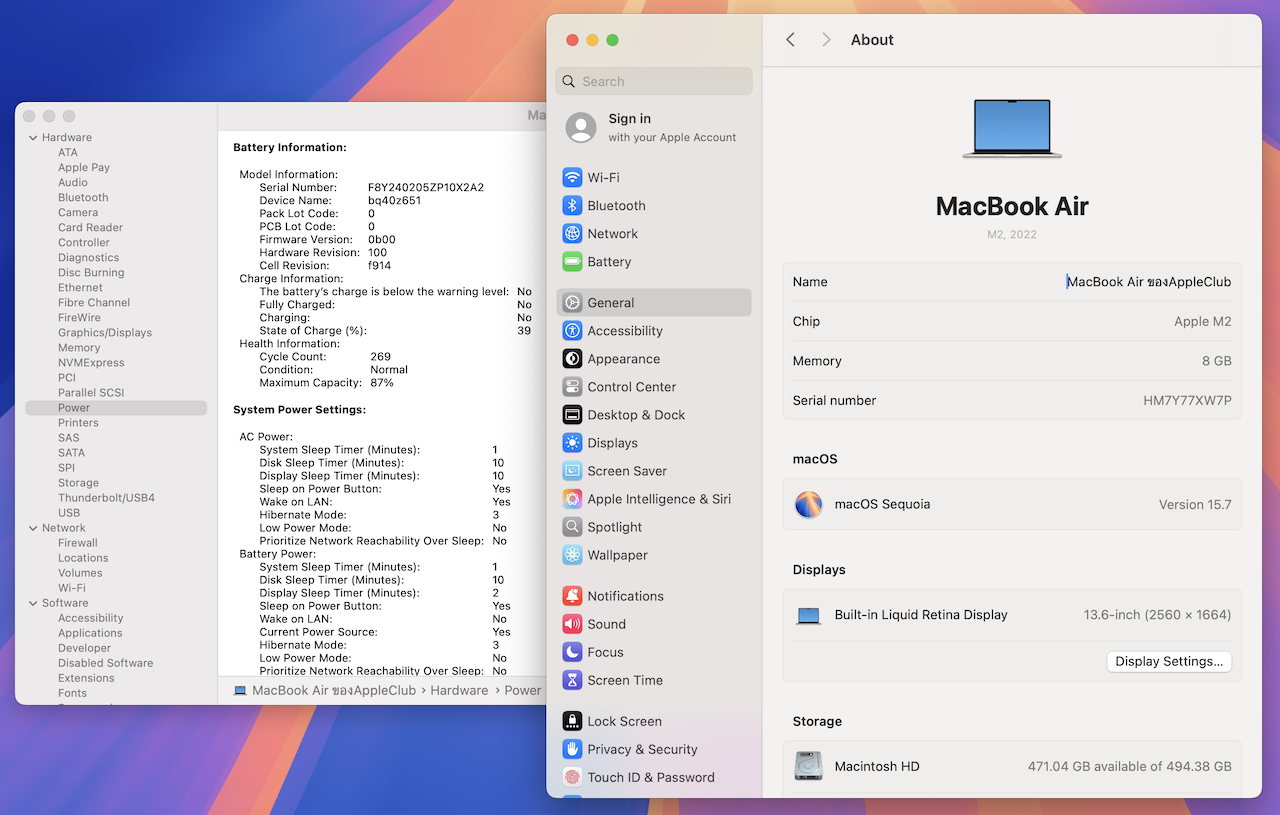Click the MacBook Air laptop image
1280x815 pixels.
(x=1012, y=128)
